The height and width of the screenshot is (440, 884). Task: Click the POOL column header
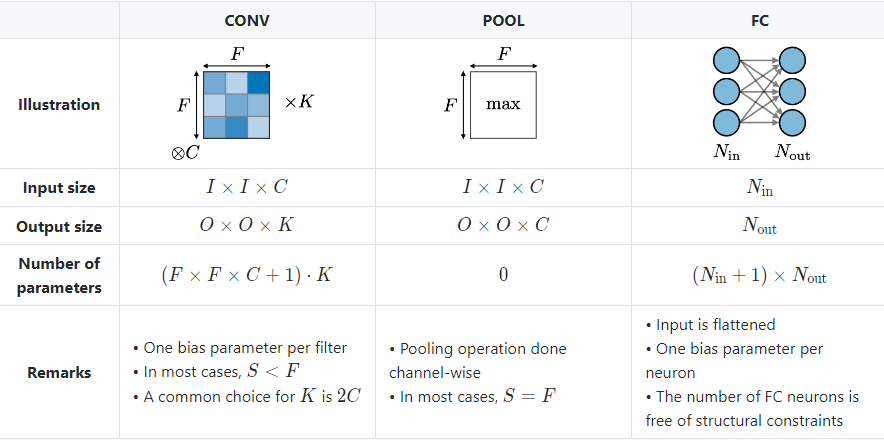503,20
